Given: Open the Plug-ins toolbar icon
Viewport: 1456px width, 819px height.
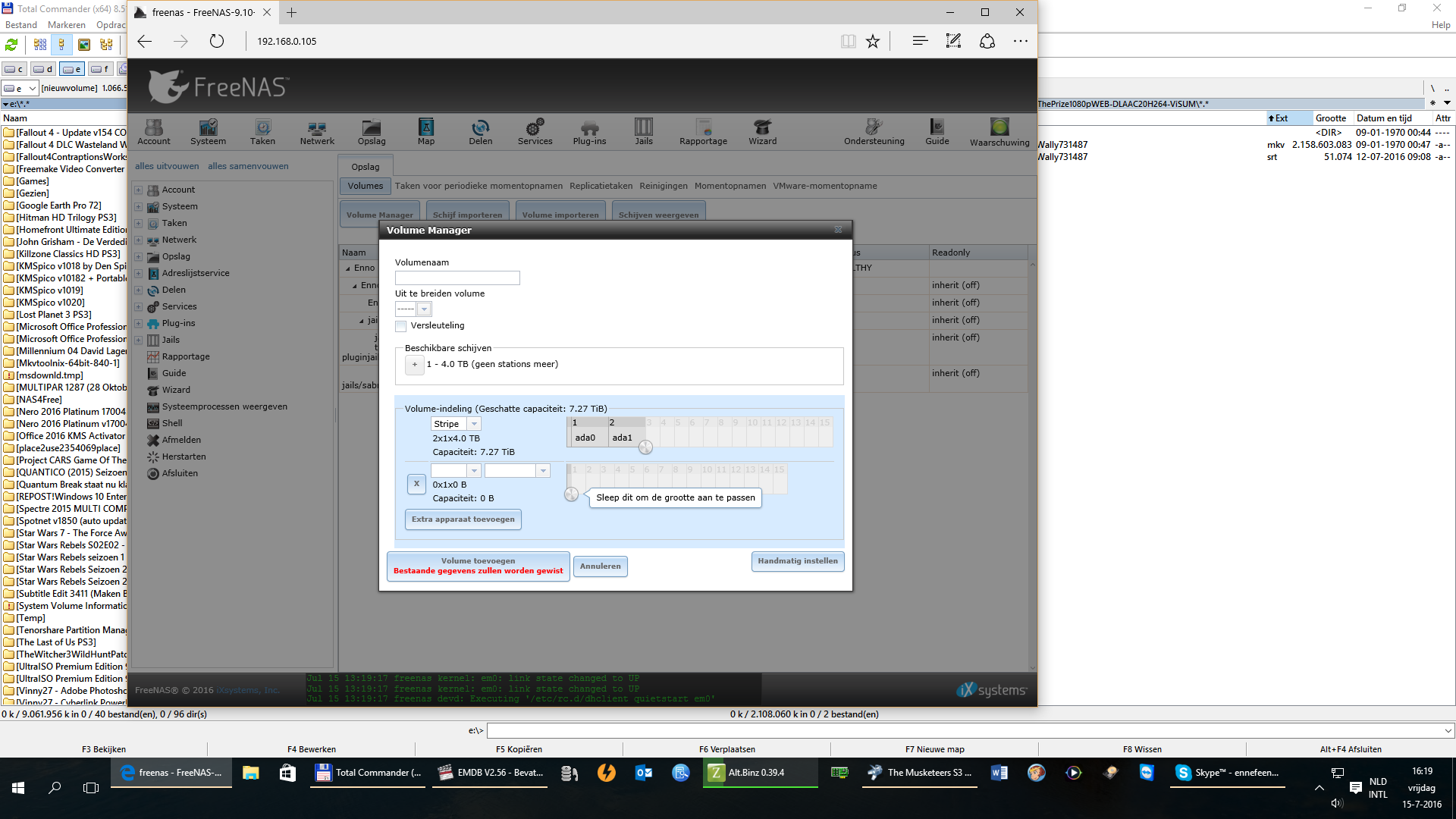Looking at the screenshot, I should (x=589, y=131).
